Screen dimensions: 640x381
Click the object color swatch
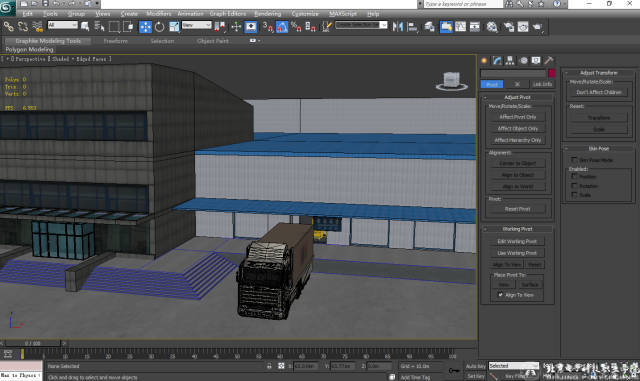click(x=551, y=74)
